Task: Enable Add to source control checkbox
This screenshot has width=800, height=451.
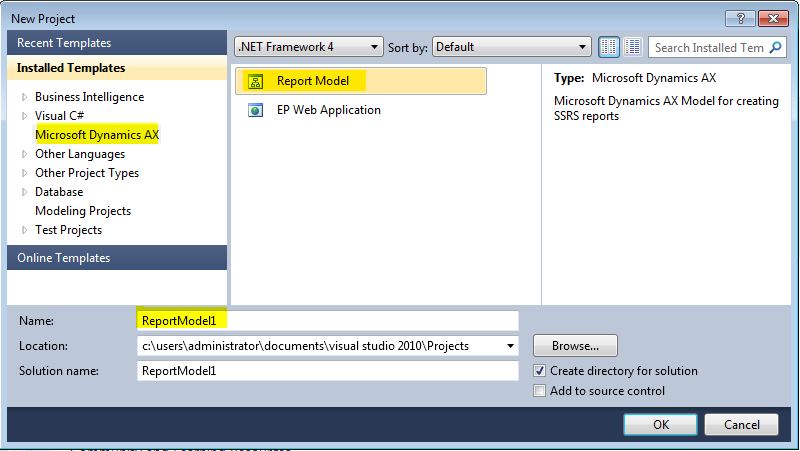Action: click(x=539, y=391)
